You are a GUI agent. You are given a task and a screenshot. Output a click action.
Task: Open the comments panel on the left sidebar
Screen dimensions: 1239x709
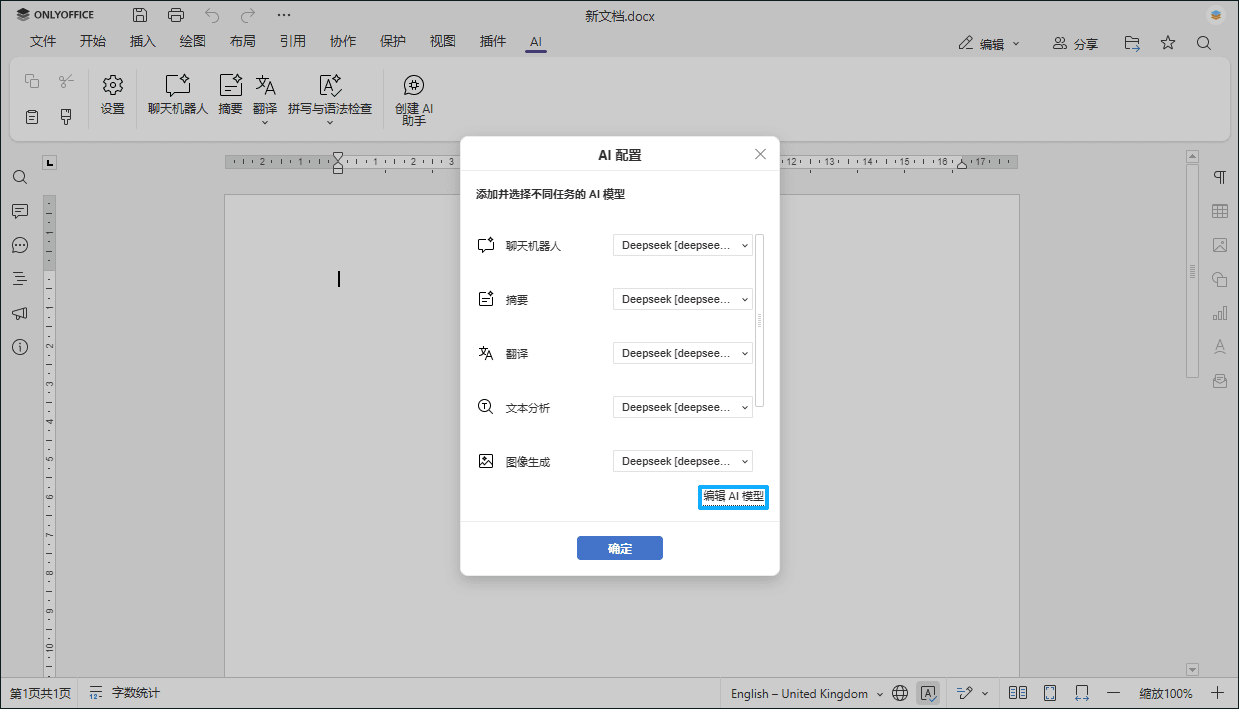pos(20,211)
